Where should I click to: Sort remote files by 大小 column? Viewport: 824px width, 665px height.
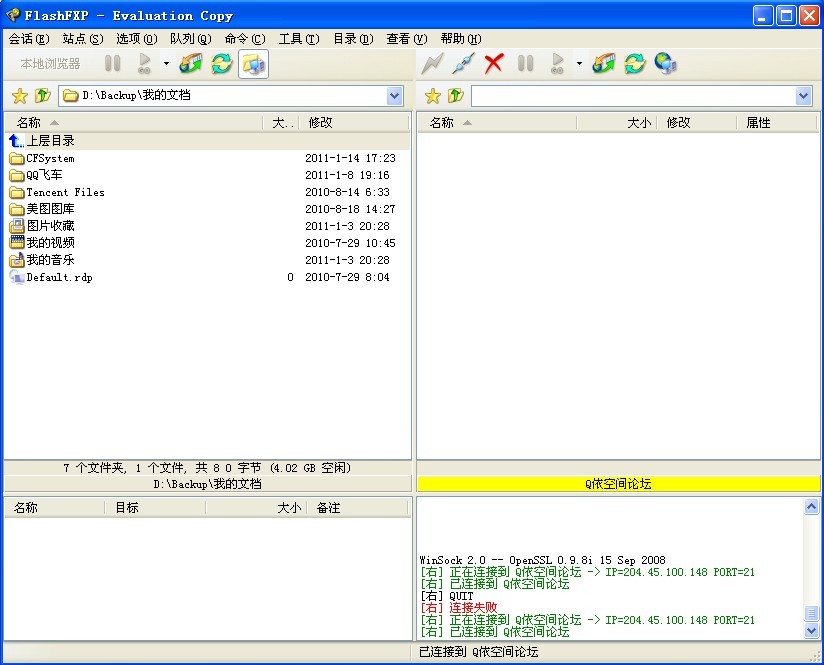coord(617,123)
